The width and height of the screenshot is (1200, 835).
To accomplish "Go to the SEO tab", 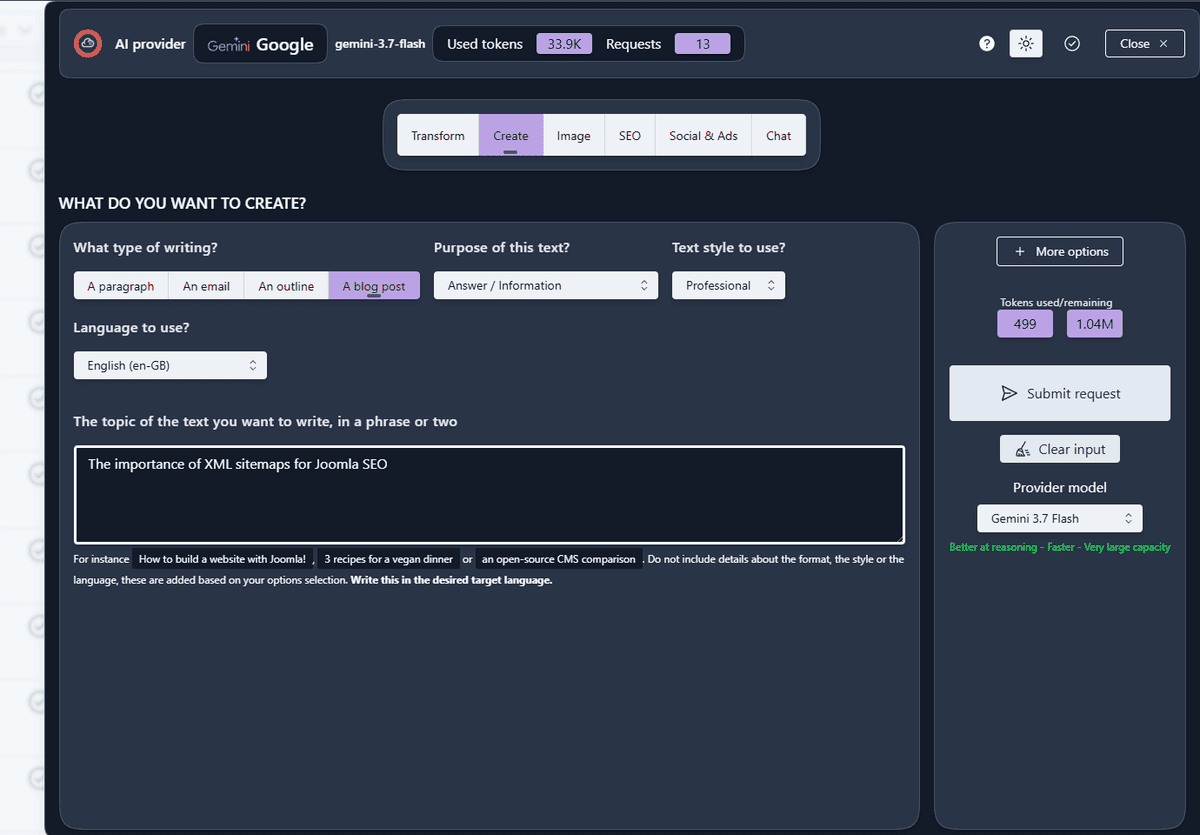I will pos(630,136).
